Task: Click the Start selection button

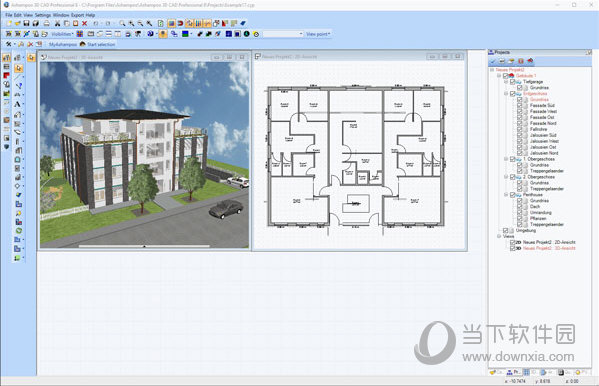Action: (x=97, y=44)
